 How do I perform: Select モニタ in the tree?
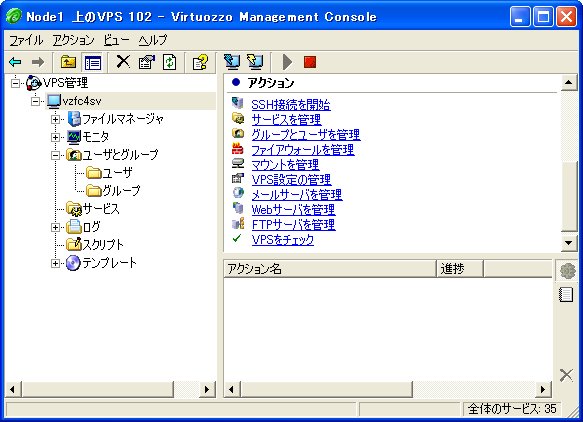click(96, 137)
